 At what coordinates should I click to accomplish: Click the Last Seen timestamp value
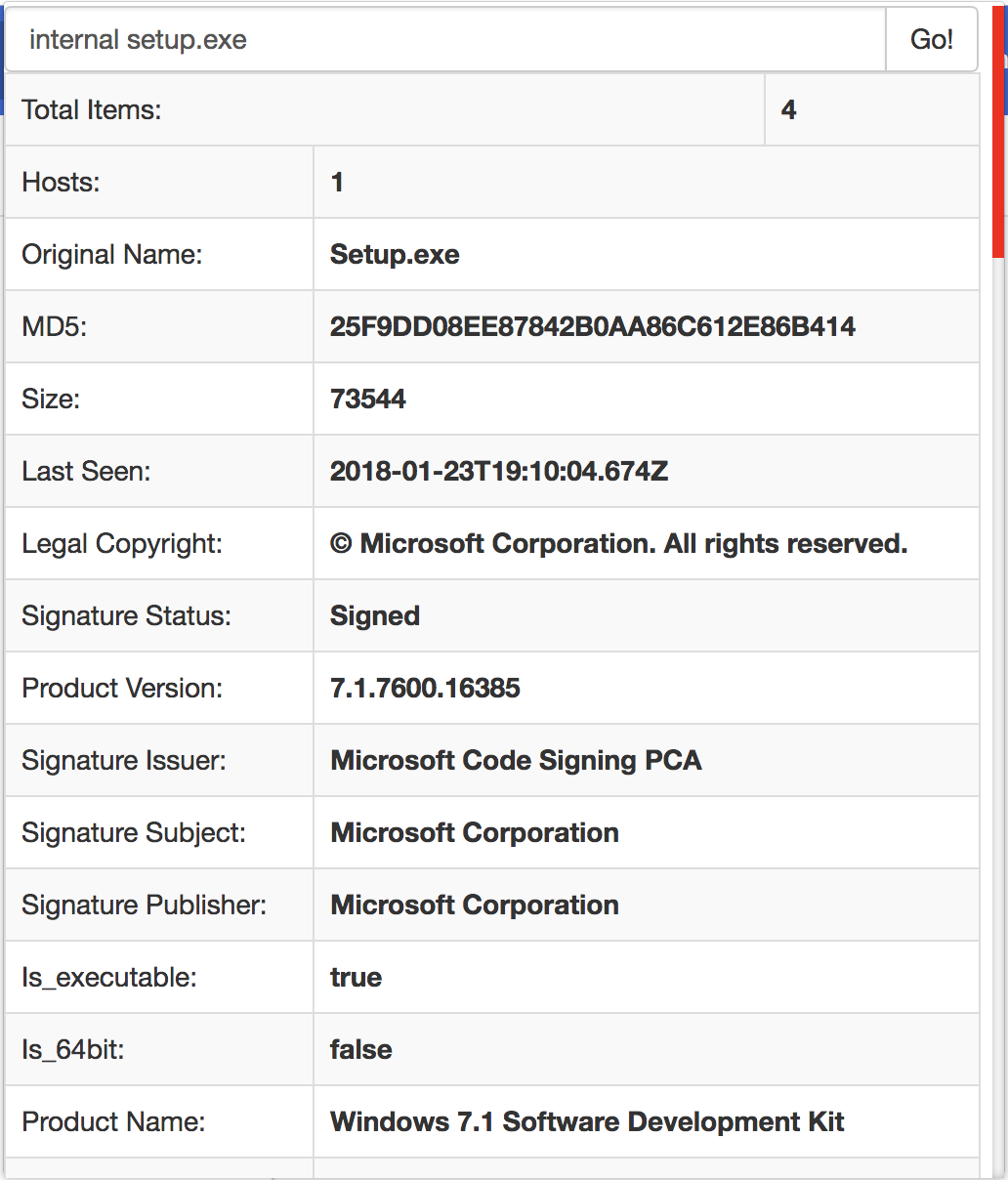click(499, 471)
